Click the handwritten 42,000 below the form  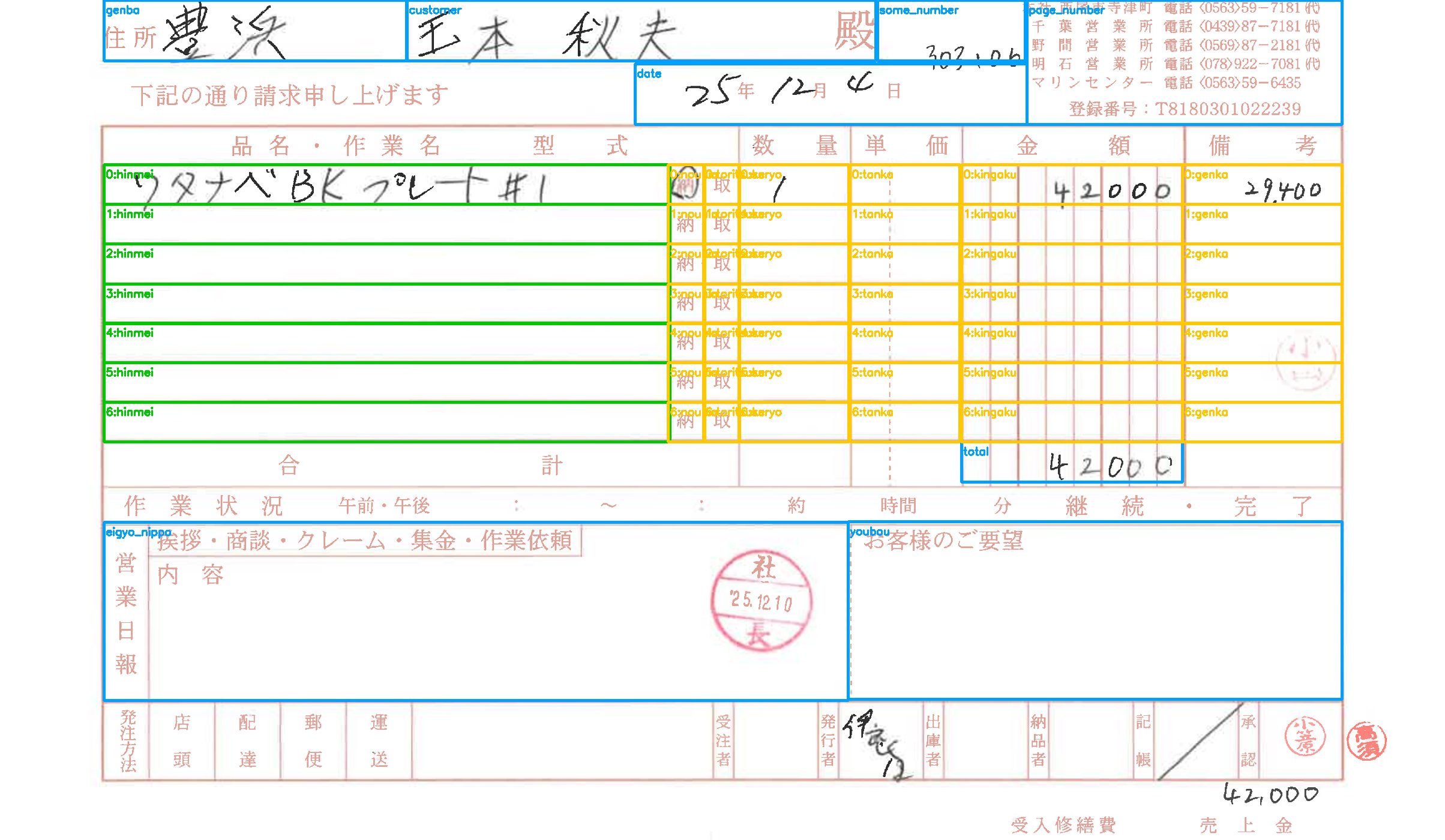click(x=1271, y=794)
